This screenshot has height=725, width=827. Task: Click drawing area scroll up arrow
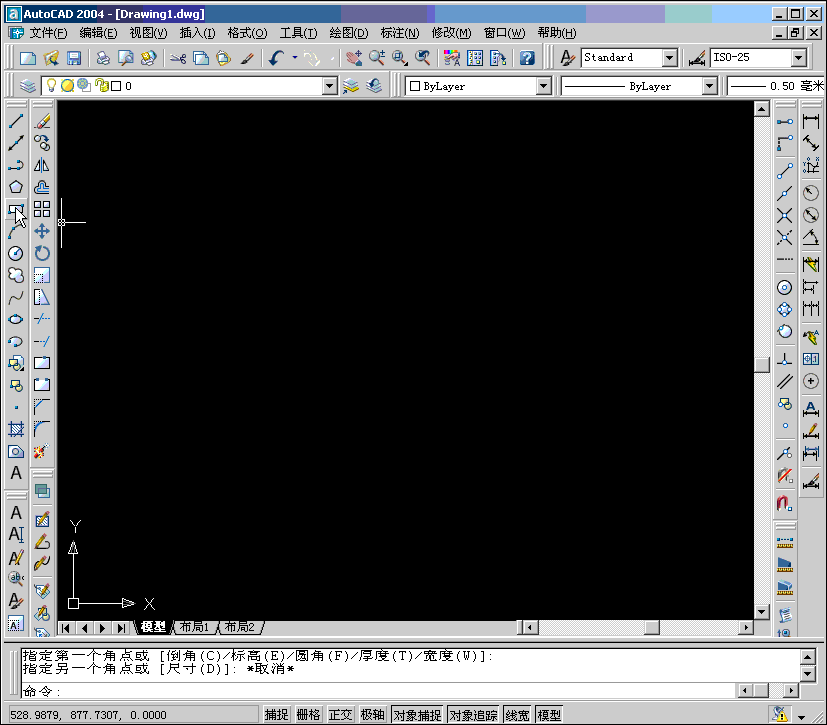tap(762, 109)
